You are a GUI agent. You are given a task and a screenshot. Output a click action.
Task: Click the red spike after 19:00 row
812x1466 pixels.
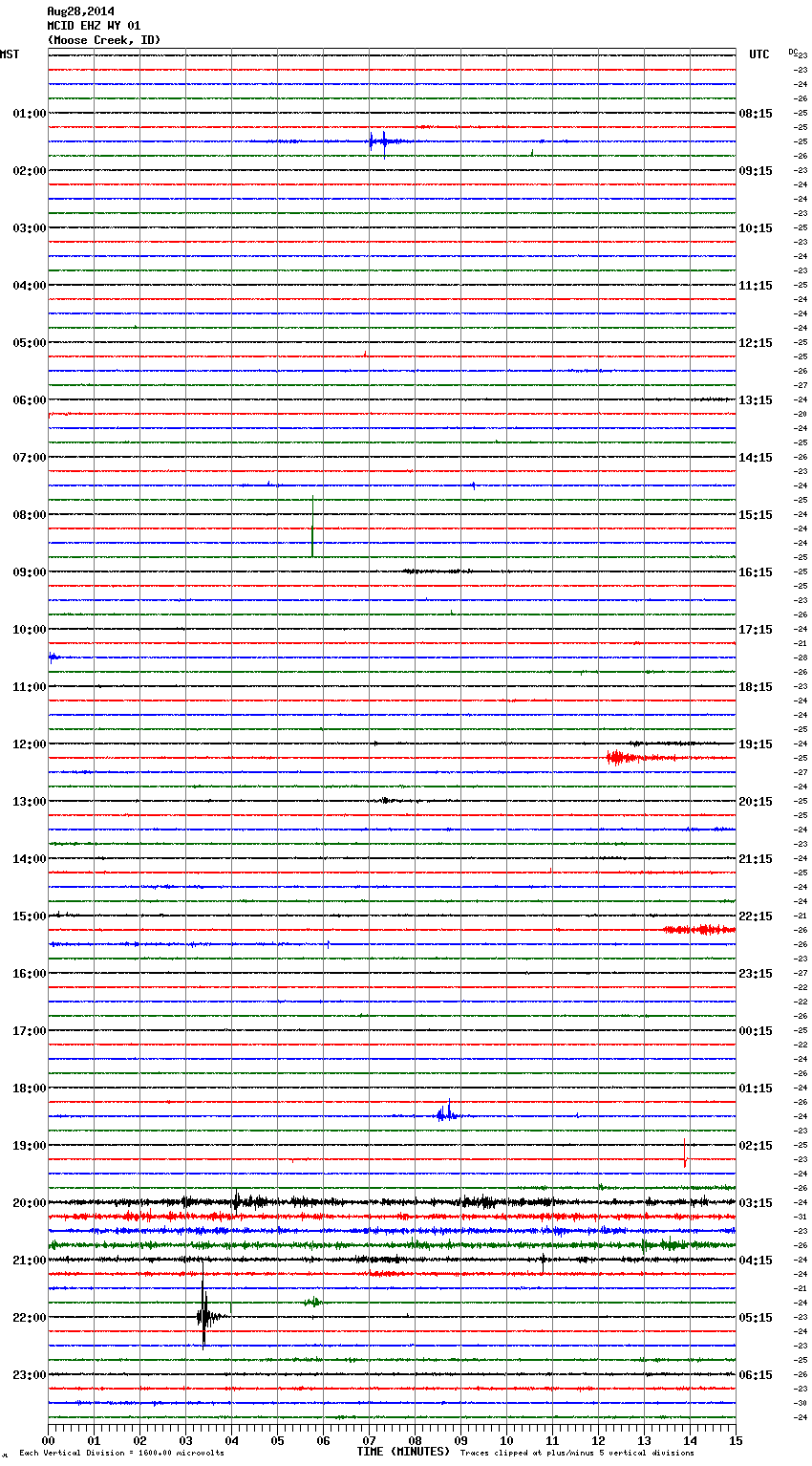tap(685, 1154)
